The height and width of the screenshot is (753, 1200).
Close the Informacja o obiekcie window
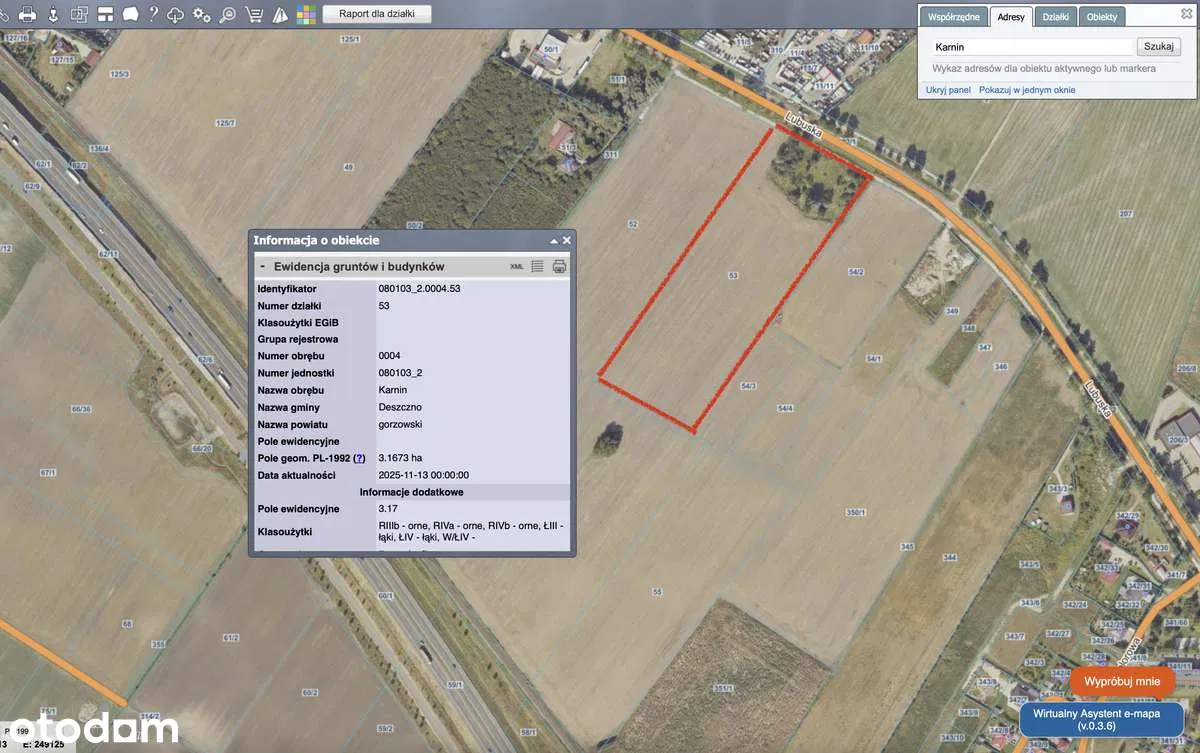(567, 241)
